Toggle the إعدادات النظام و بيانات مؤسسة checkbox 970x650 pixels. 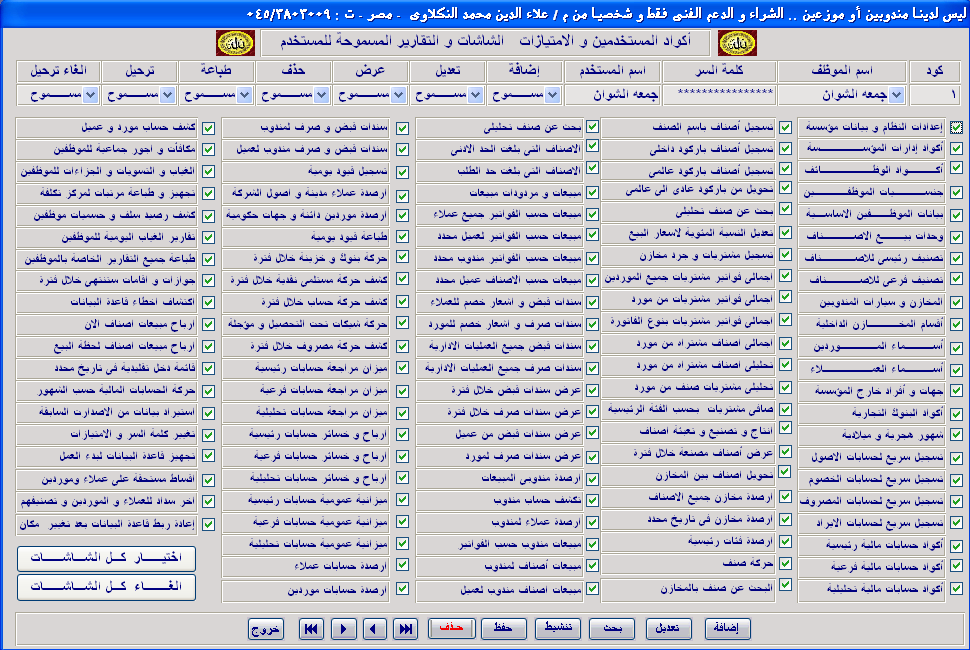pyautogui.click(x=957, y=128)
